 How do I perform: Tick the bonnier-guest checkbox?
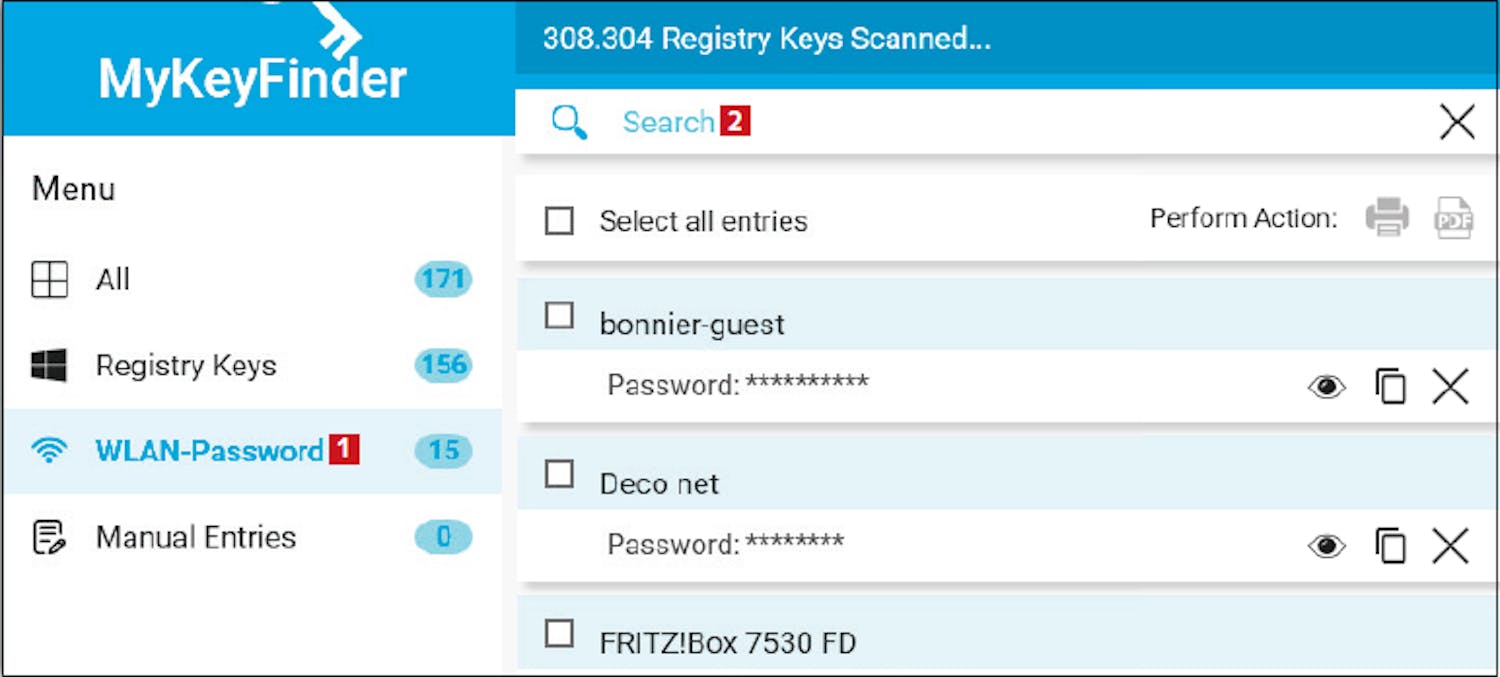[x=559, y=316]
